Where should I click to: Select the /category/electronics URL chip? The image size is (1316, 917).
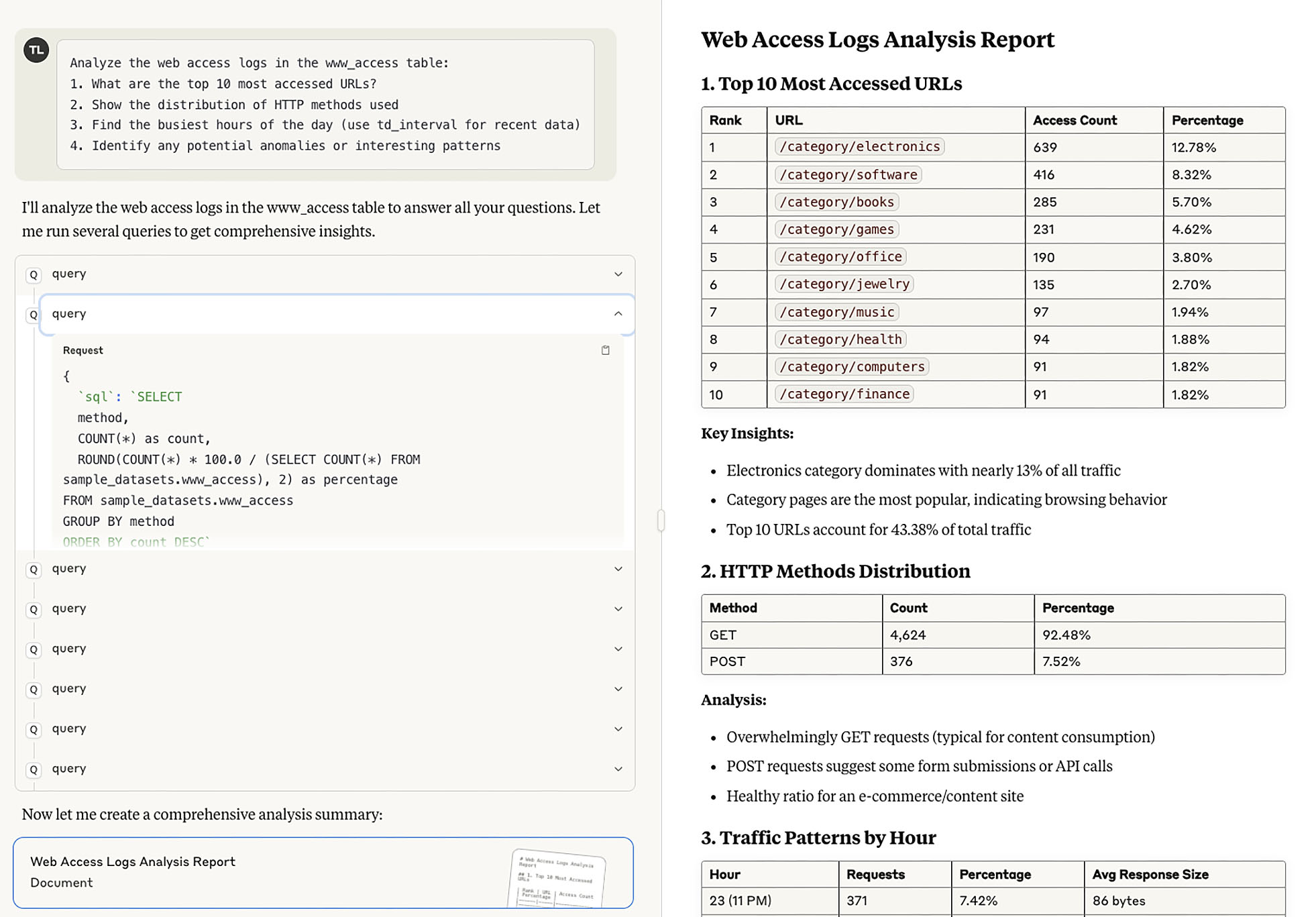coord(861,146)
